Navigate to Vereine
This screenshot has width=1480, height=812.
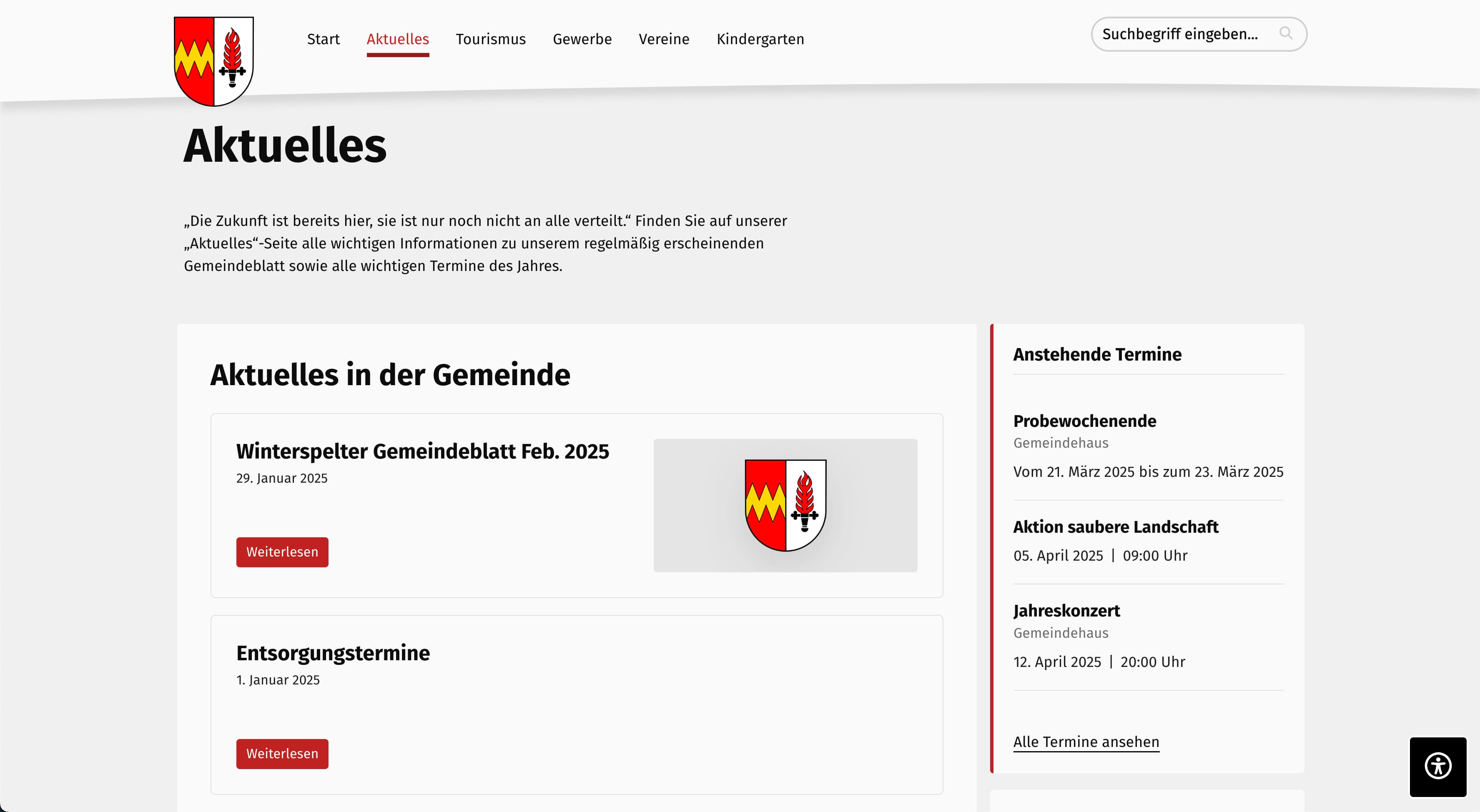click(x=664, y=39)
